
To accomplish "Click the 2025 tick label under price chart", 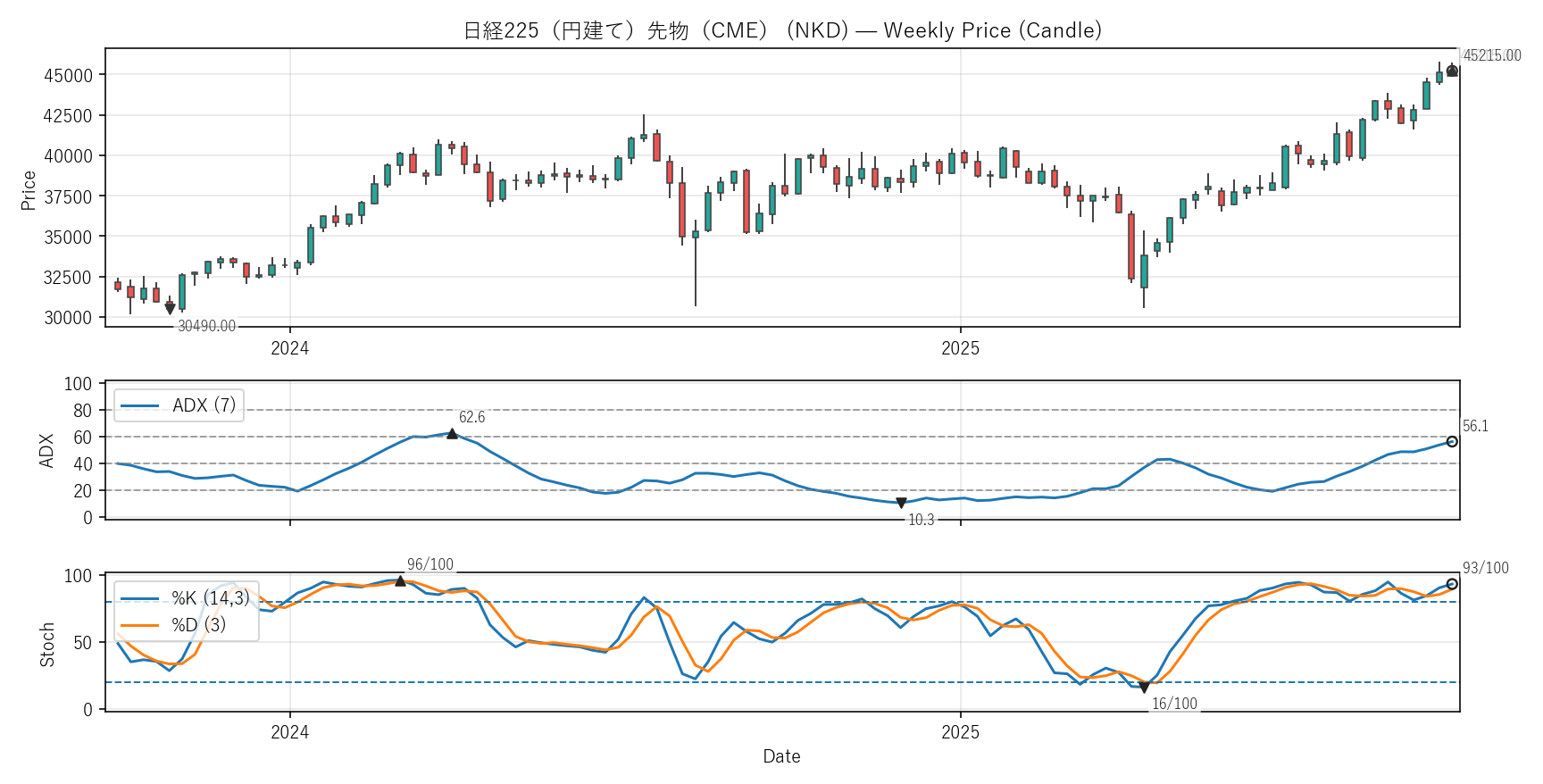I will point(960,349).
